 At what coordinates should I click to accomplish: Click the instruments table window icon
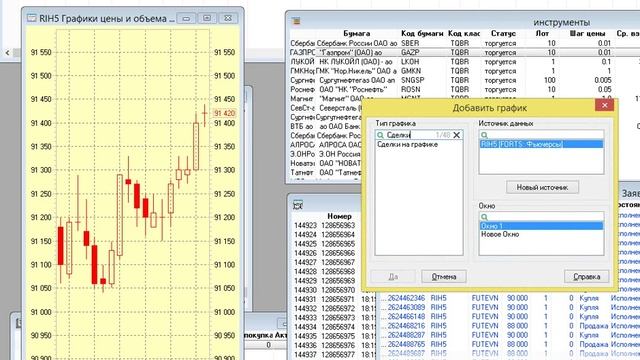point(296,21)
